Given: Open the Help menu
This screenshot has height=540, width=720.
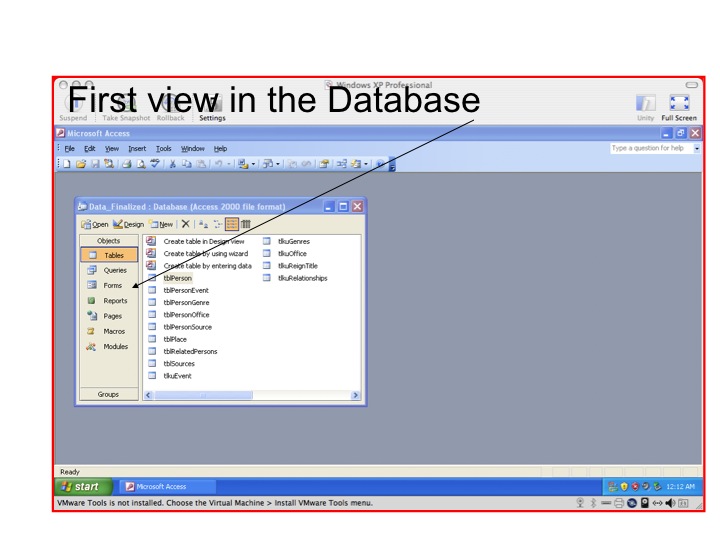Looking at the screenshot, I should coord(220,149).
